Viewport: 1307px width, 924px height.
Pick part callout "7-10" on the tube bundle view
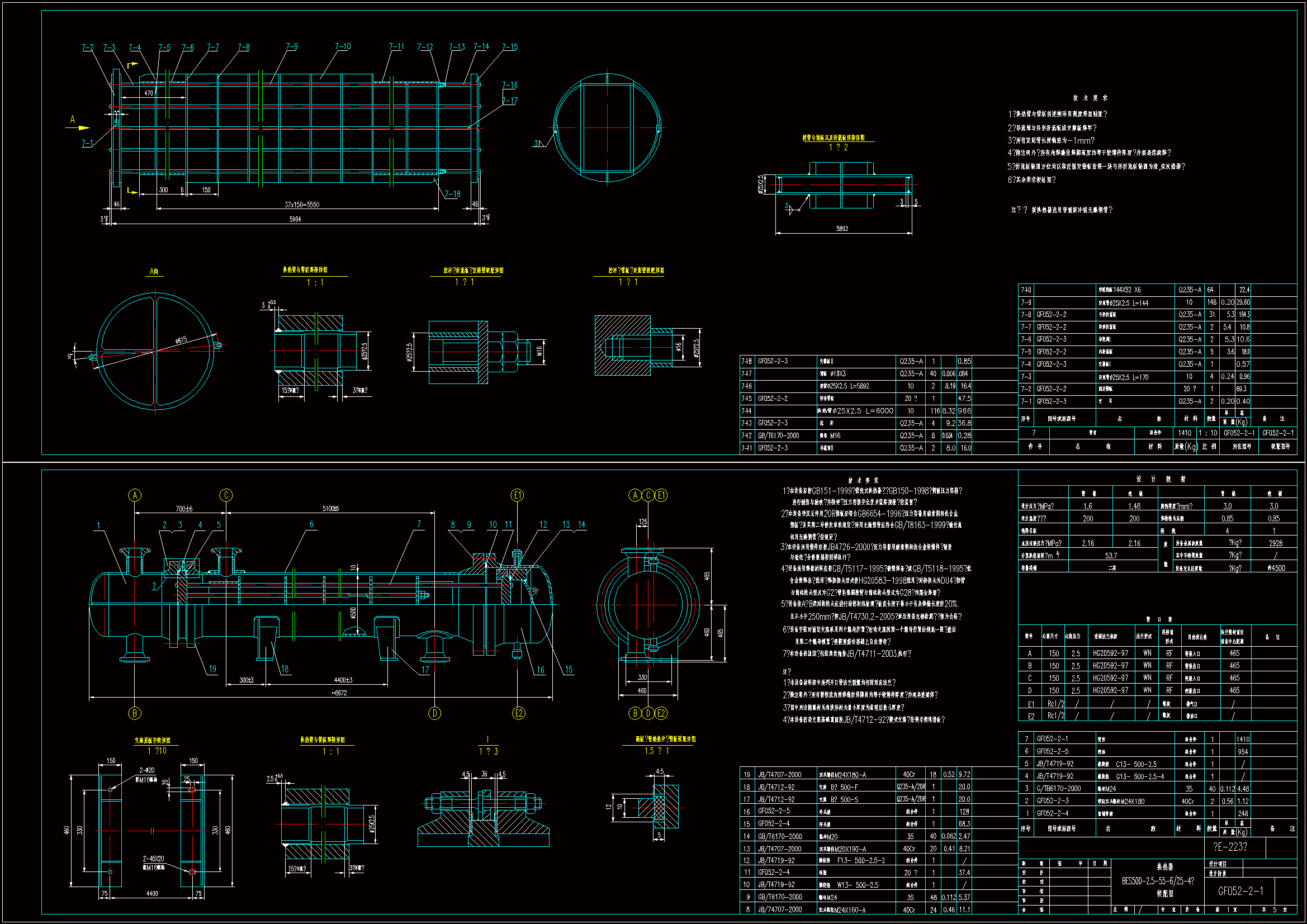pyautogui.click(x=343, y=46)
